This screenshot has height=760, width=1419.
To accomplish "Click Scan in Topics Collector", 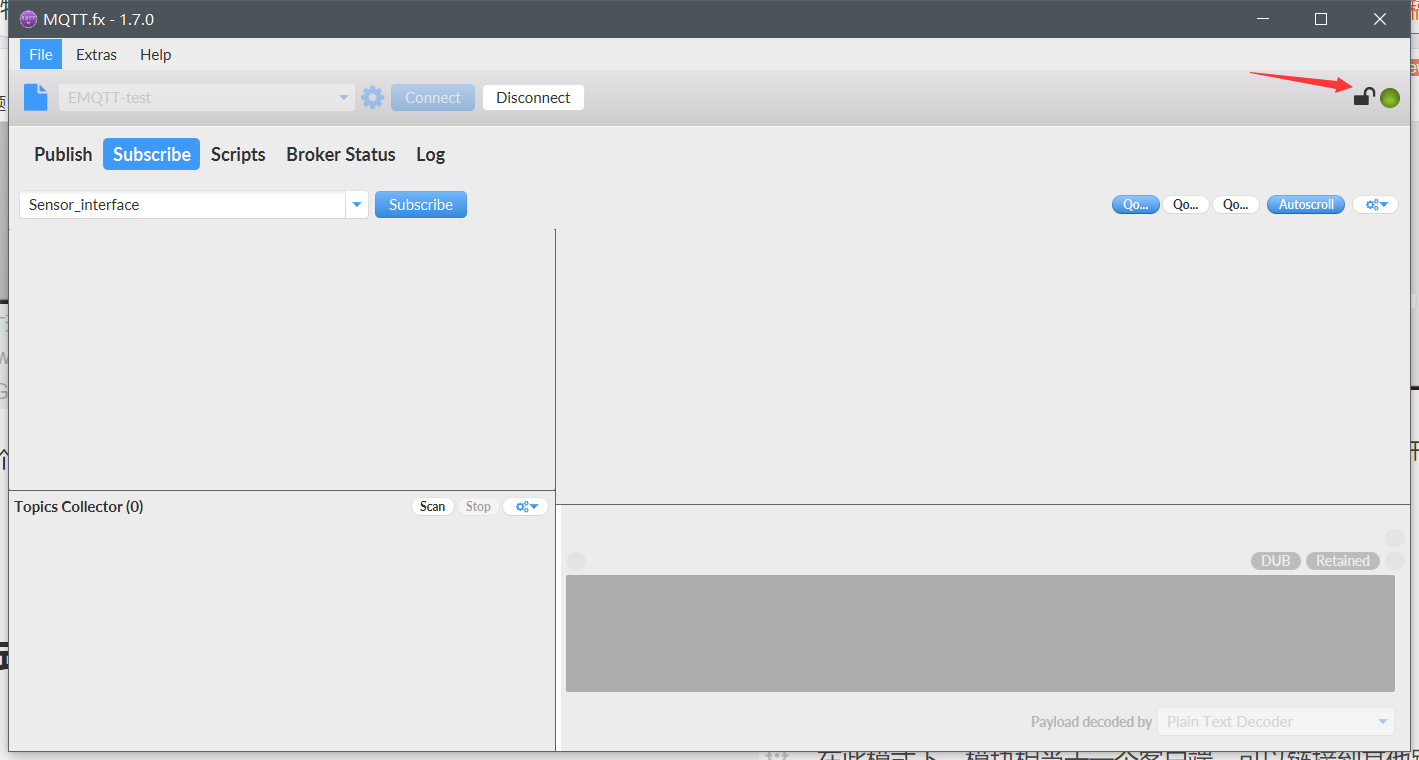I will (433, 507).
